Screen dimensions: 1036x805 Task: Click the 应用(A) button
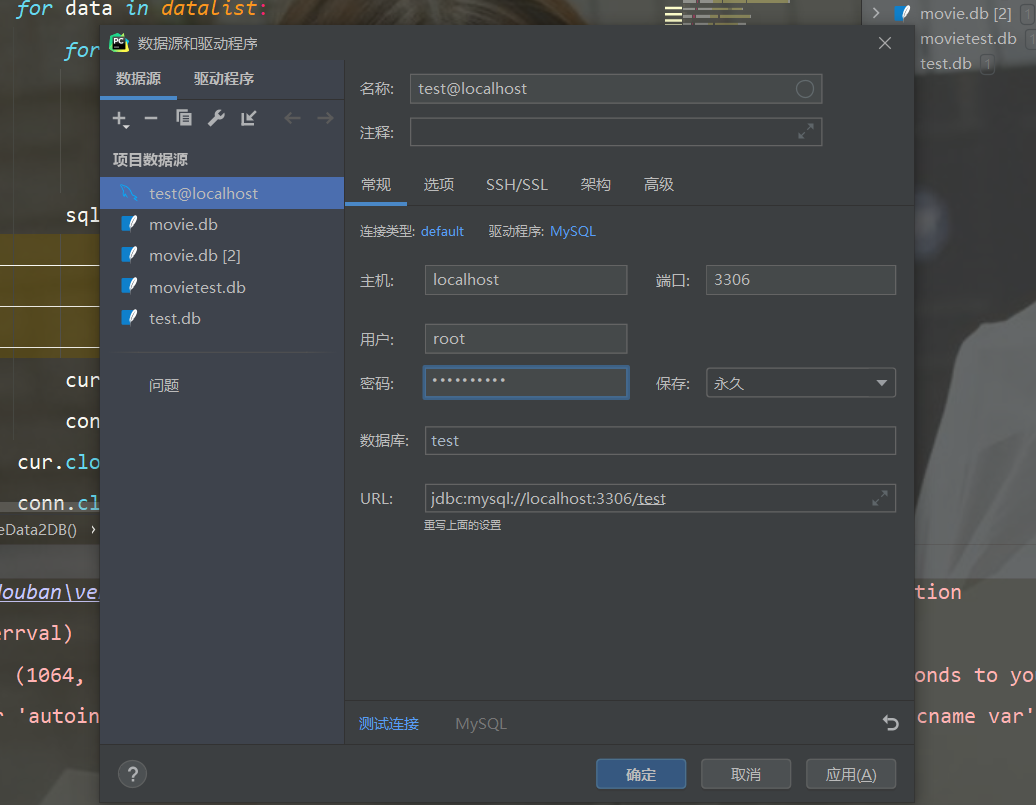(x=851, y=774)
